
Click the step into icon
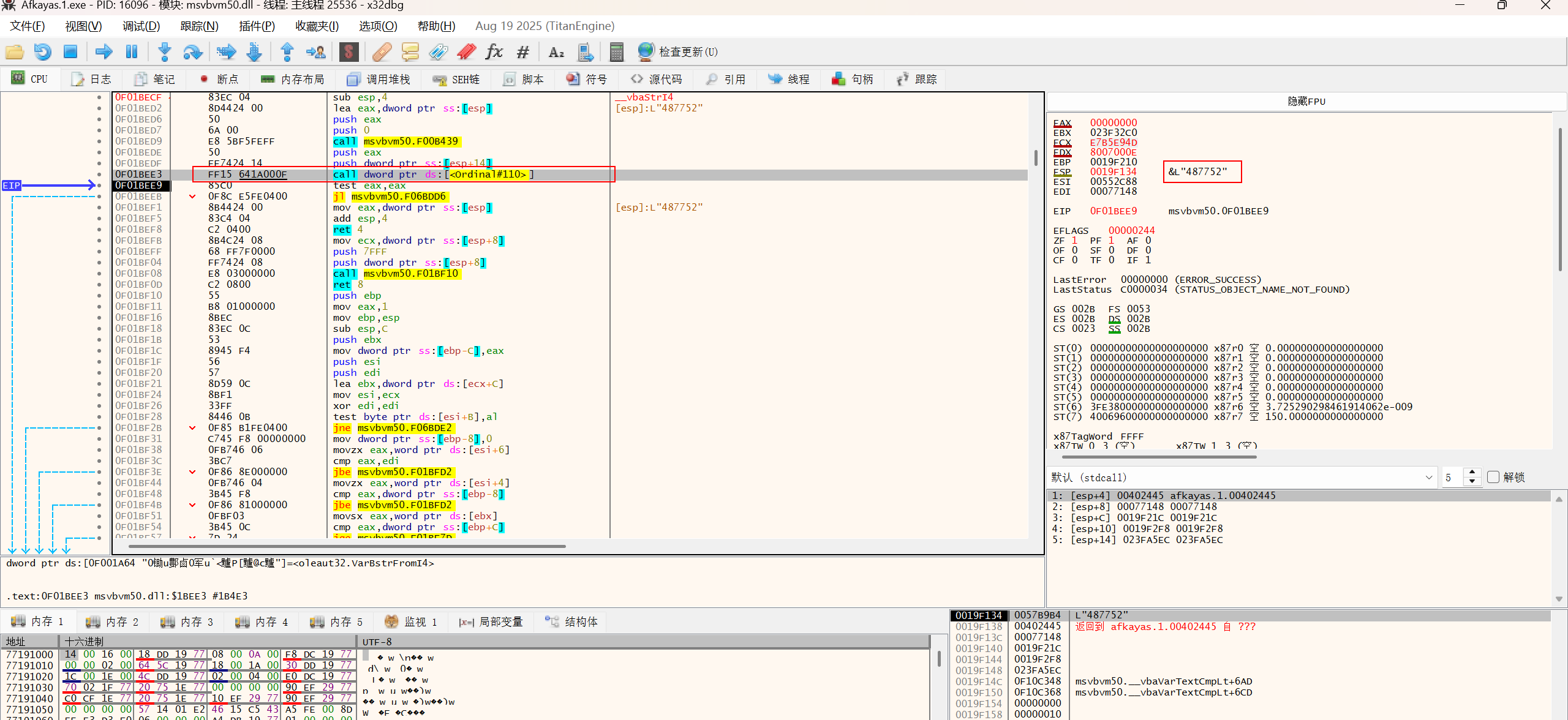(x=164, y=52)
